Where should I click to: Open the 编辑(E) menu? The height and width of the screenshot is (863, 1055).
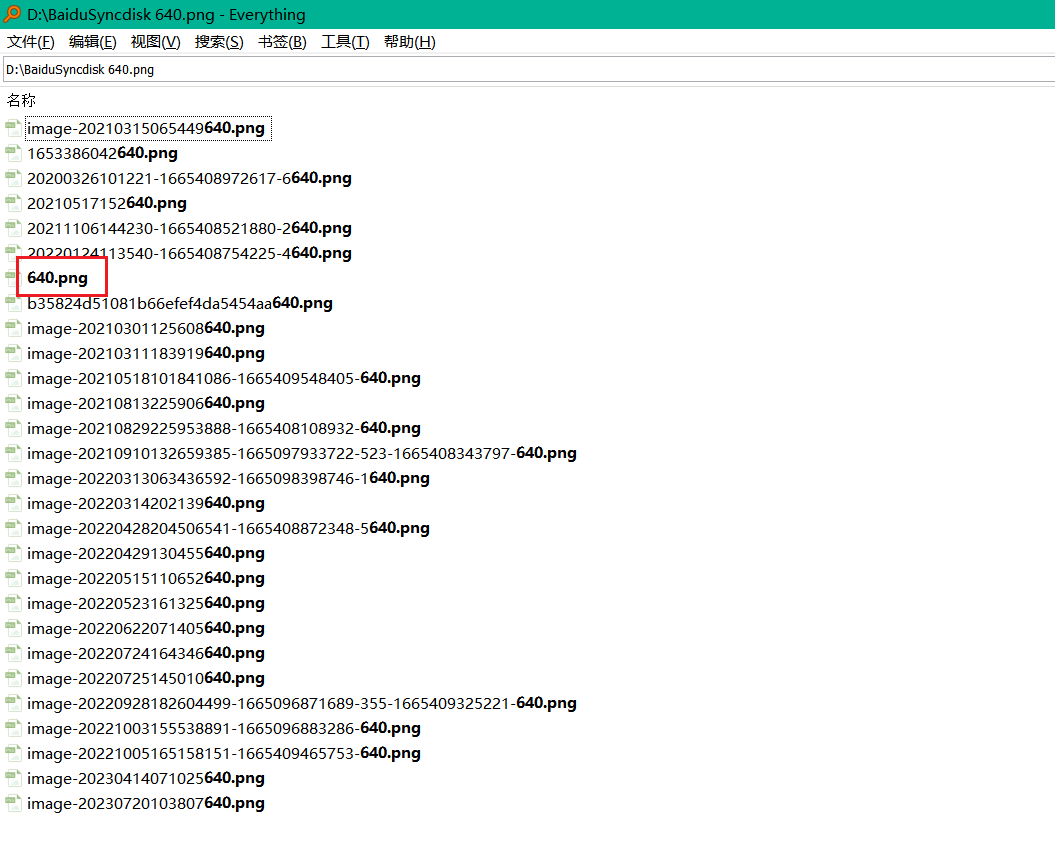click(92, 42)
